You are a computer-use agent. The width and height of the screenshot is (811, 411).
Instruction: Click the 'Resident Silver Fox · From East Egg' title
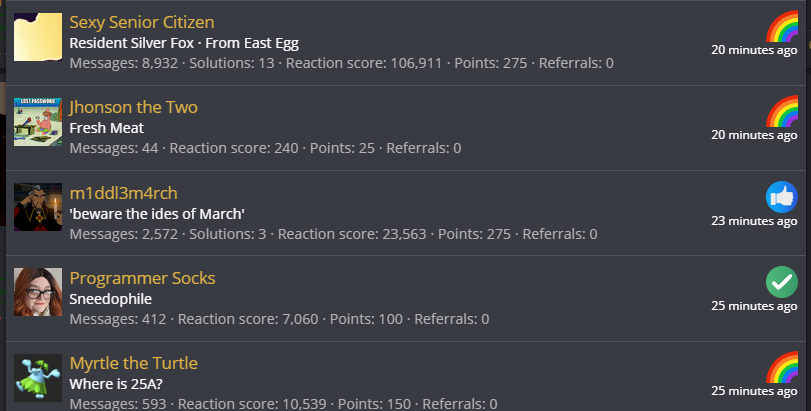184,43
